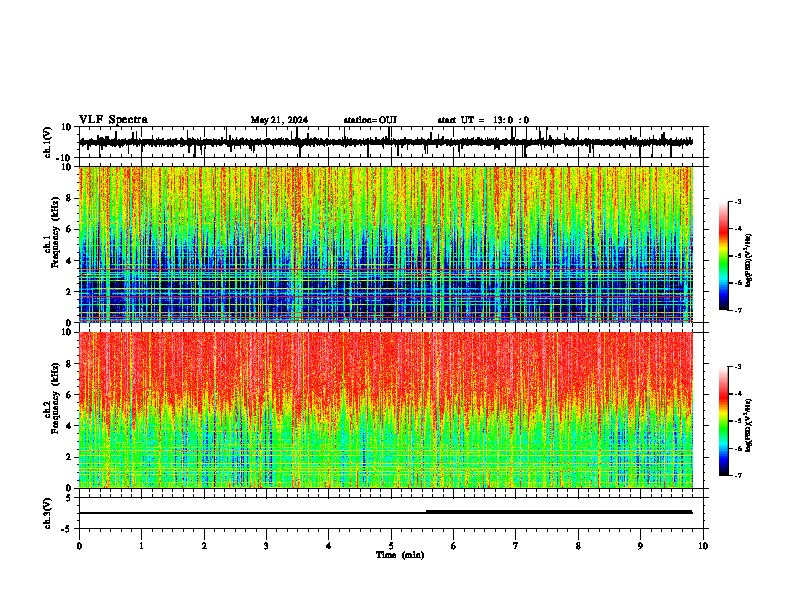Screen dimensions: 792x612
Task: Click the "ch.1 Frequency (kHz)" axis label
Action: coord(51,231)
